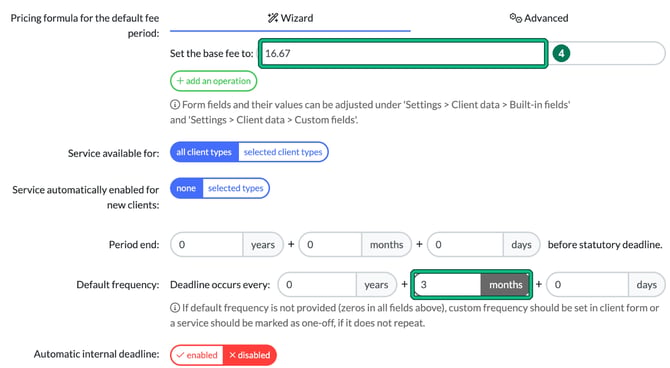
Task: Click the Period end days field
Action: point(465,244)
